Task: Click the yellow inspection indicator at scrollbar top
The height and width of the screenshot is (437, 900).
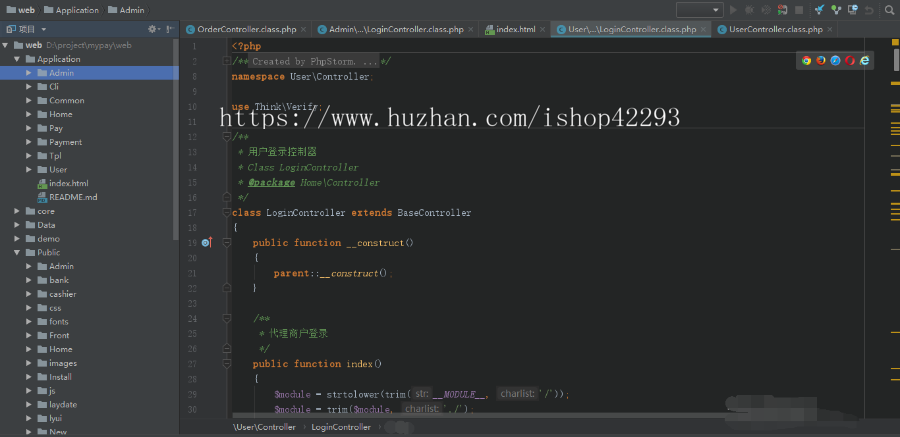Action: (x=894, y=42)
